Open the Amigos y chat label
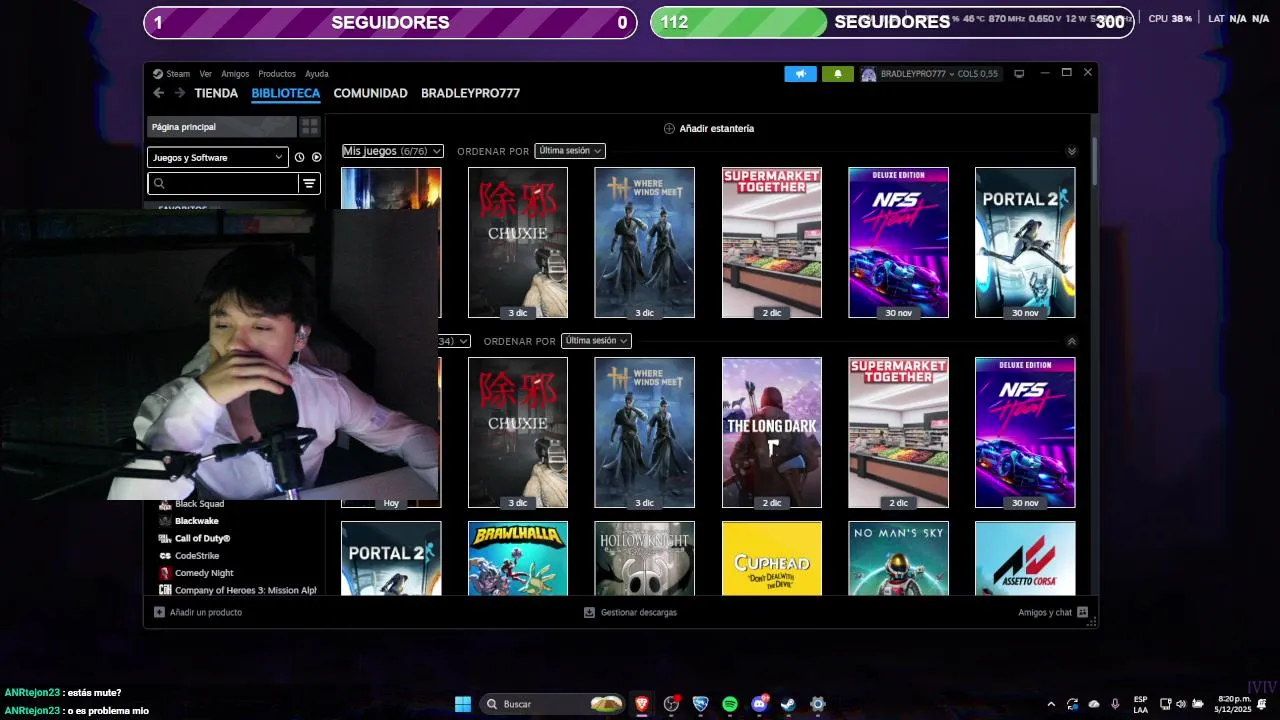Image resolution: width=1280 pixels, height=720 pixels. 1045,612
